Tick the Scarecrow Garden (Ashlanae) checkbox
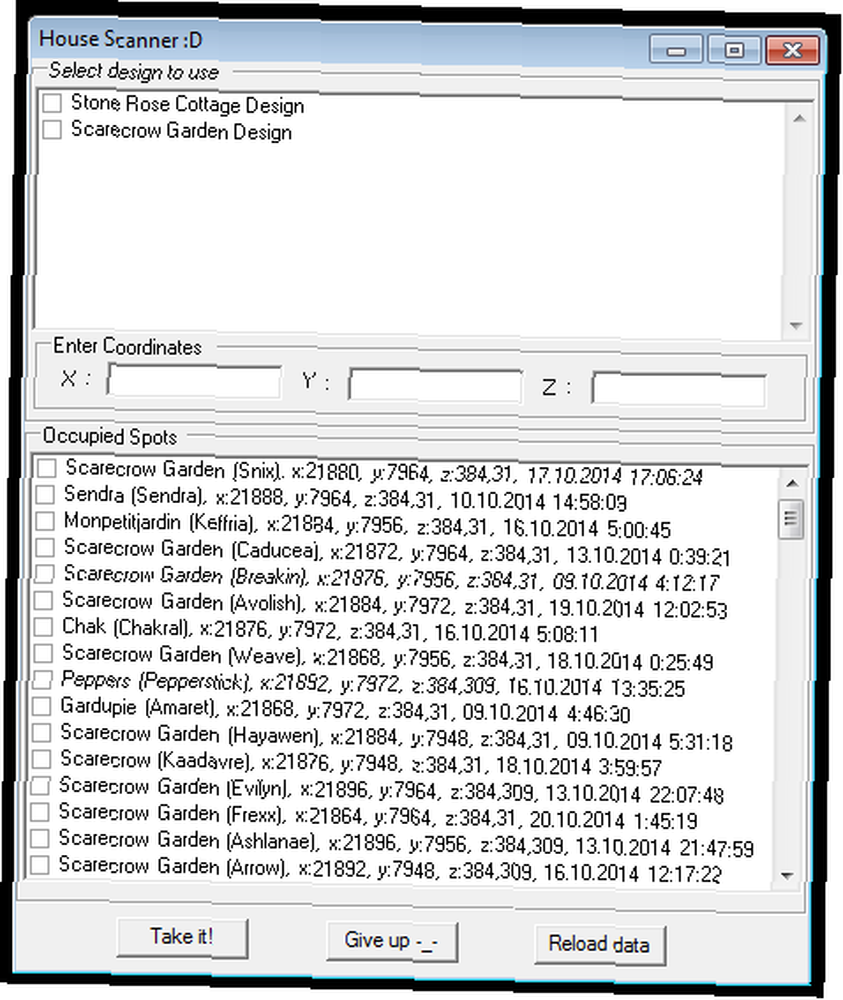This screenshot has width=843, height=1000. pos(40,838)
